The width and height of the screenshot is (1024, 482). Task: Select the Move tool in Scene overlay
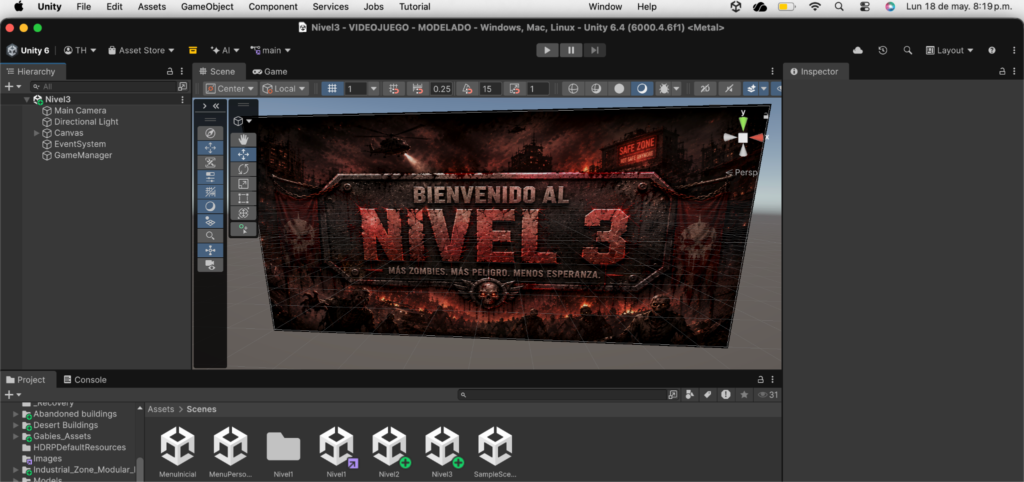pos(244,154)
